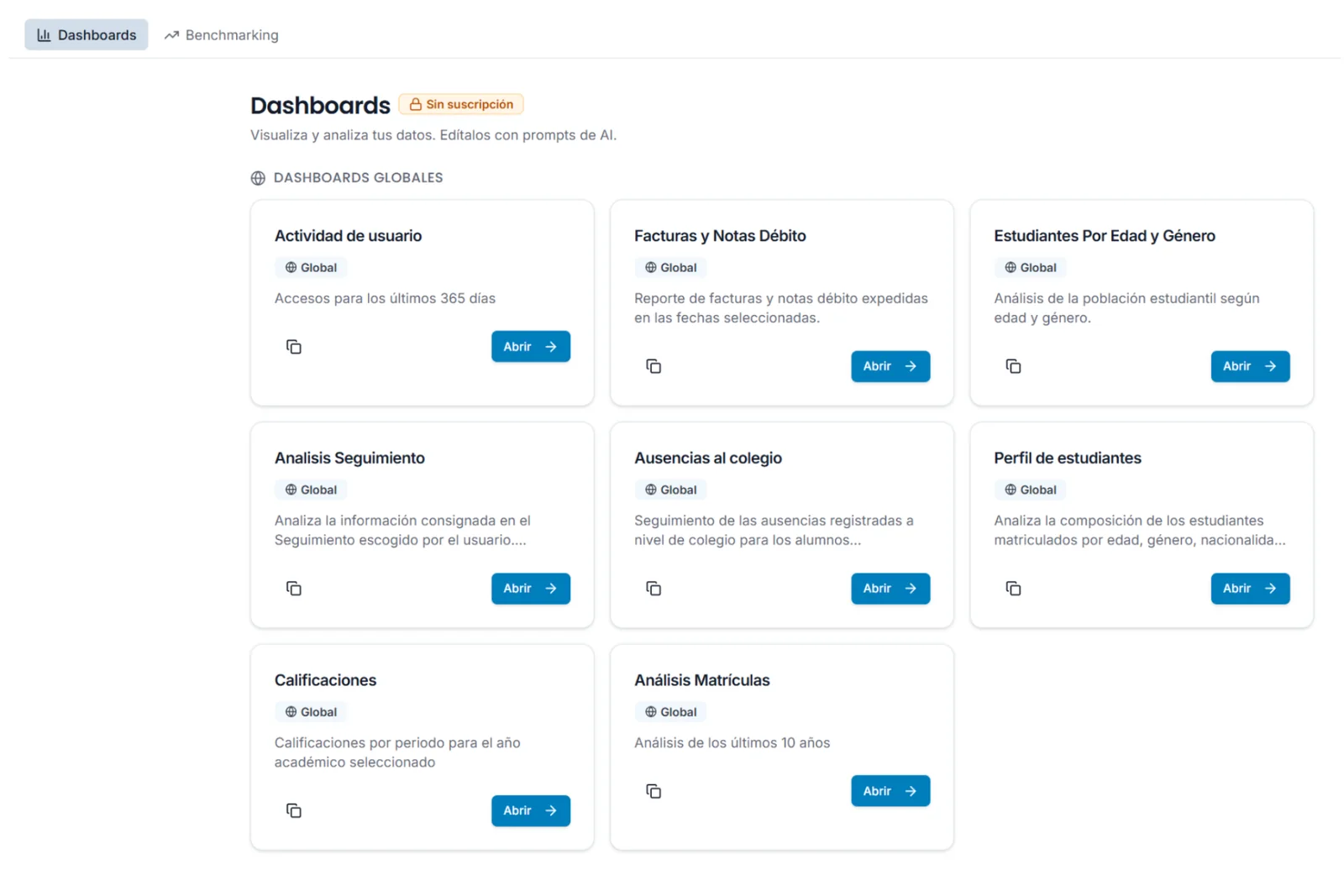Open the Benchmarking tab

point(222,34)
